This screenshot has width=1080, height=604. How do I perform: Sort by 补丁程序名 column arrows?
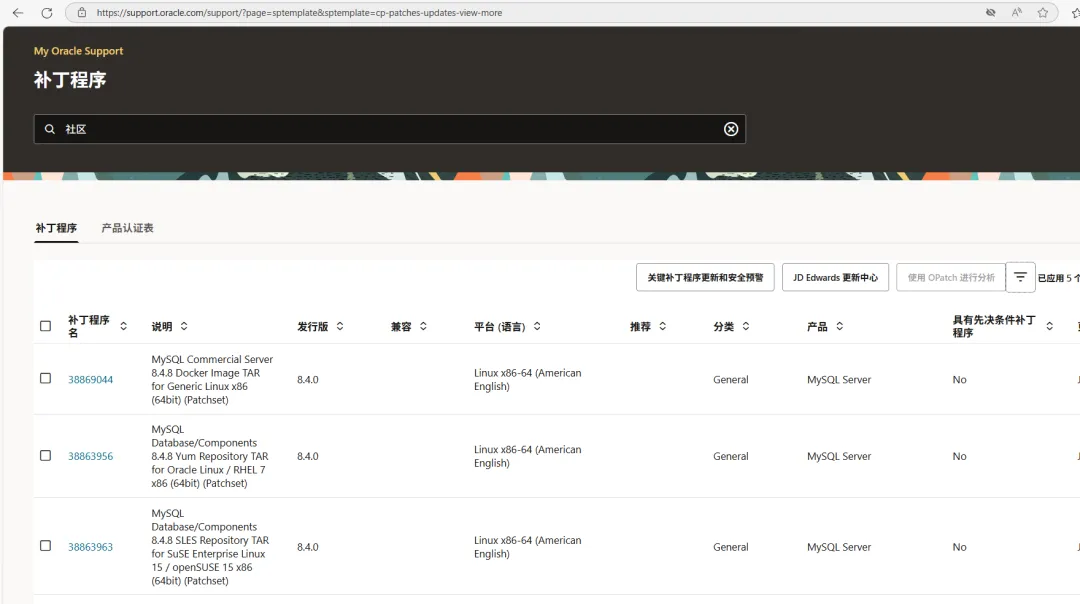[123, 326]
